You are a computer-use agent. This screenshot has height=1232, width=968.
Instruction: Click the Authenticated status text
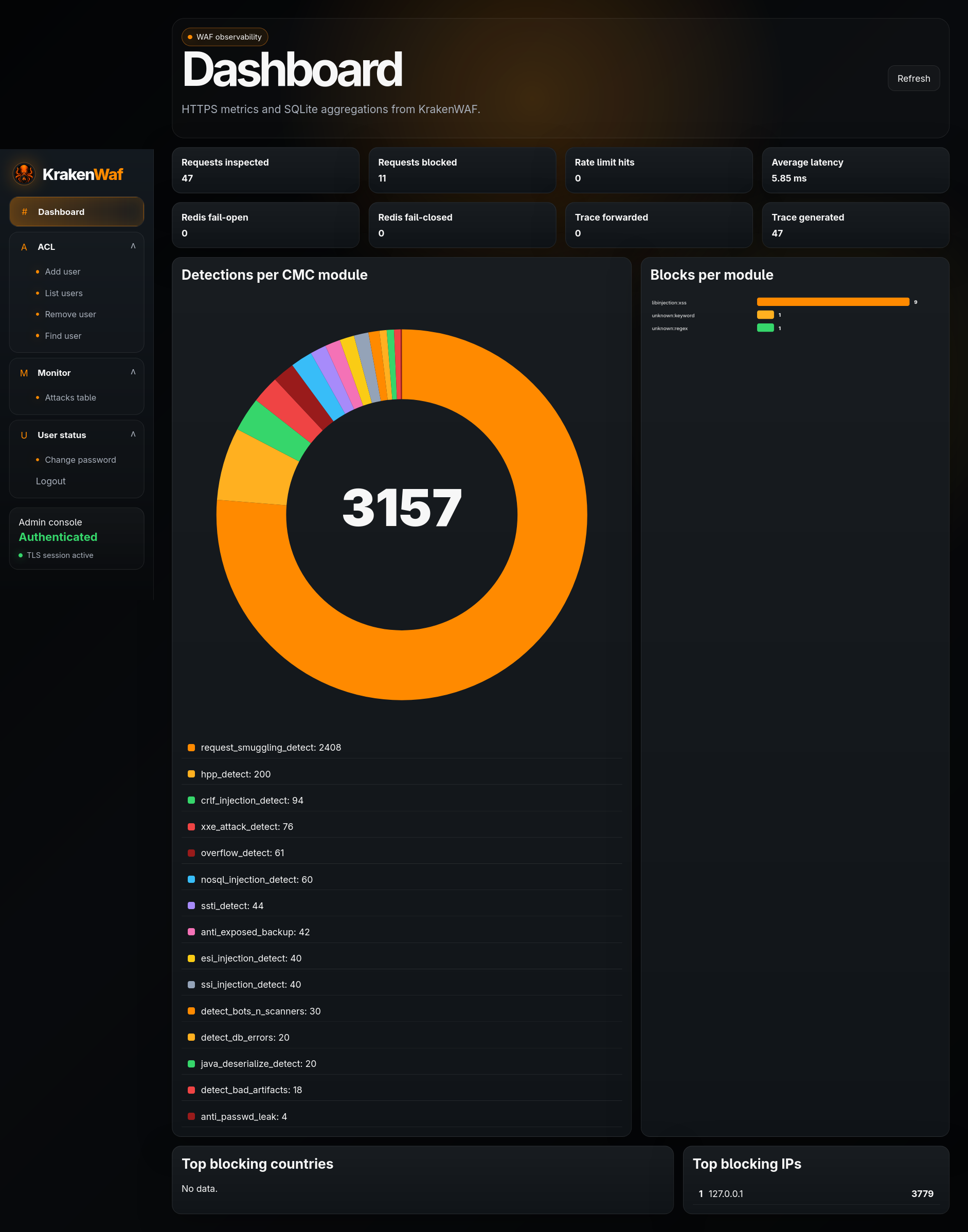58,537
